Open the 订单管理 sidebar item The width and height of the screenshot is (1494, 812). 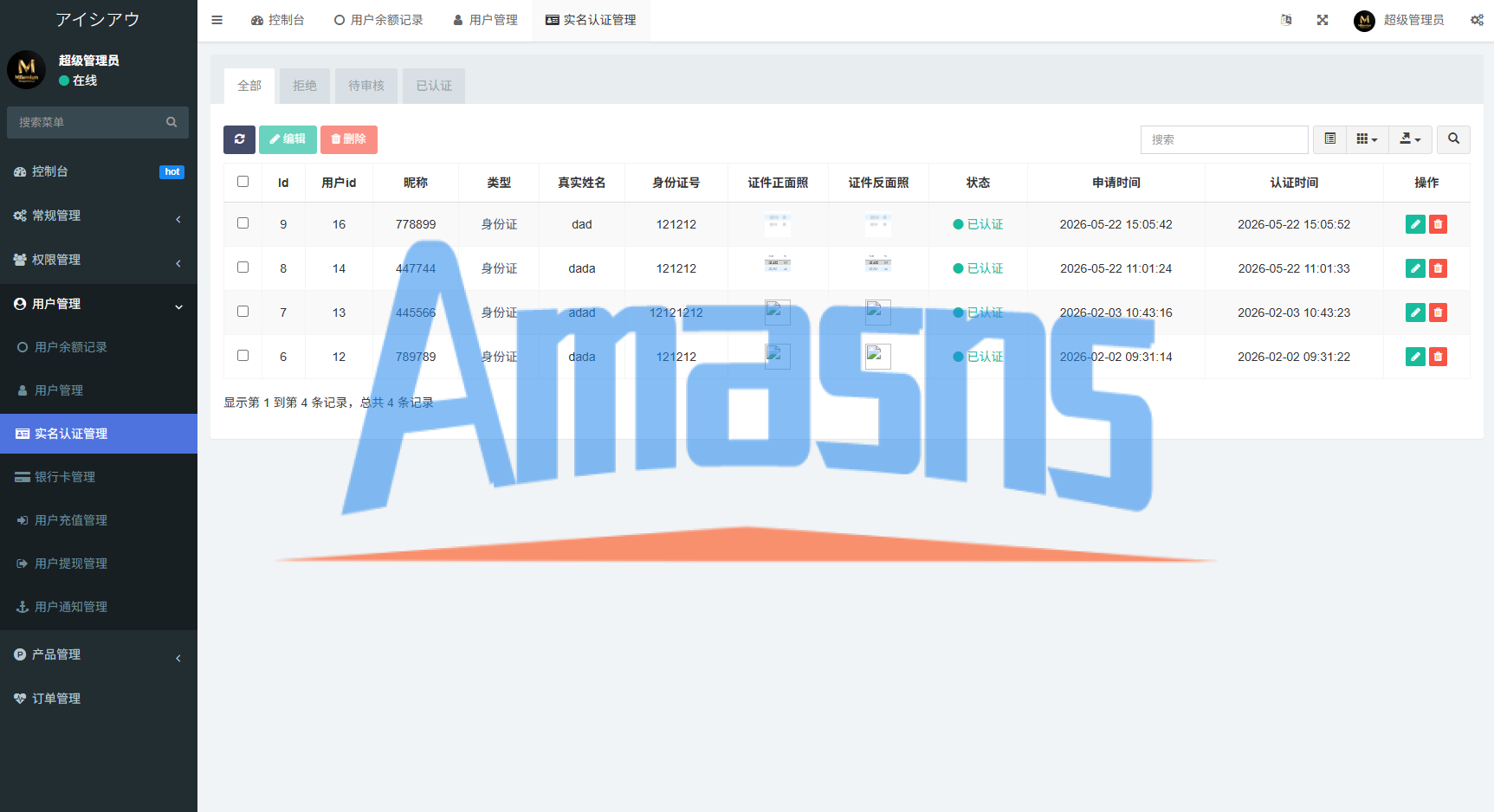(99, 699)
